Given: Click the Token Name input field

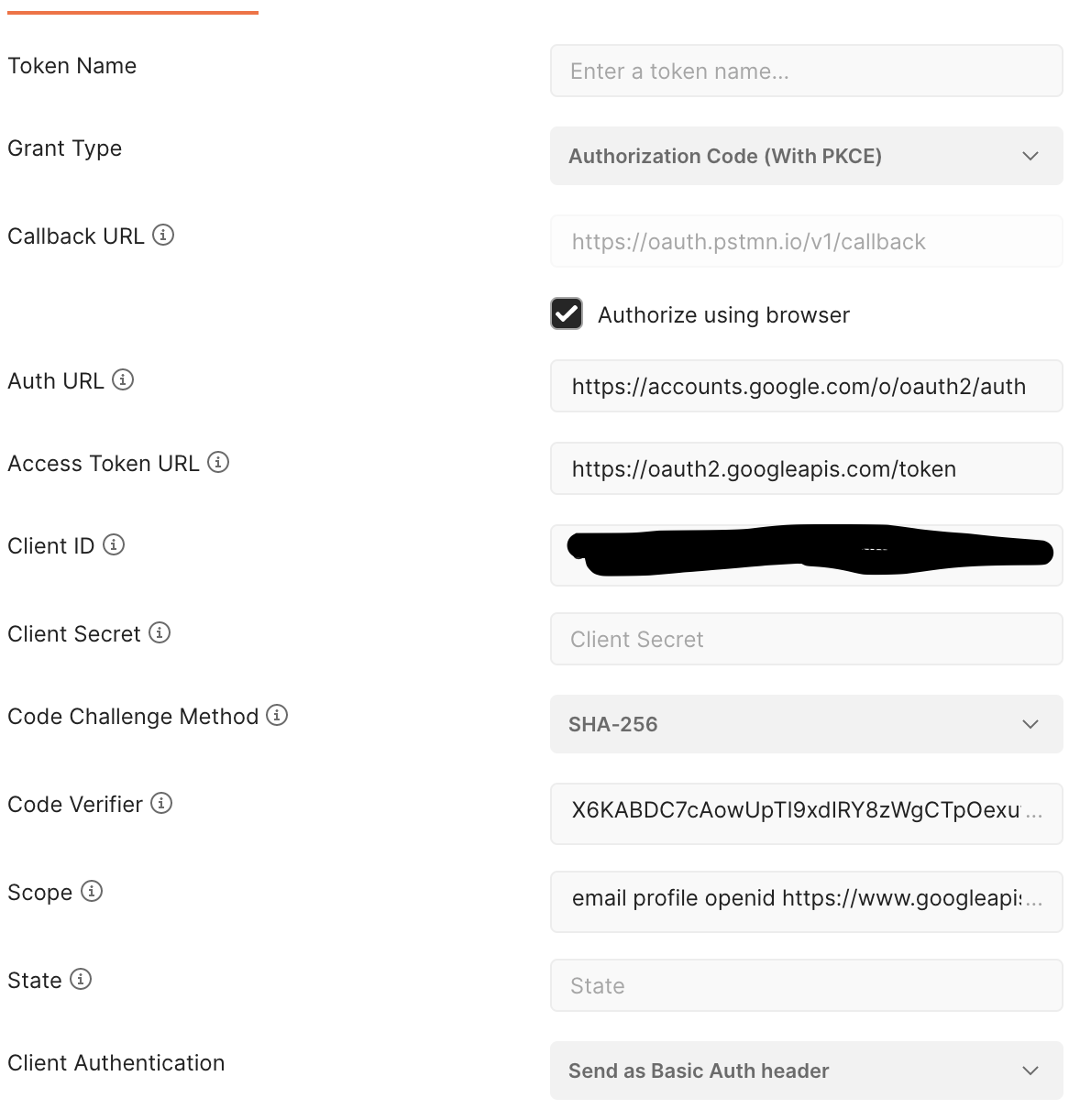Looking at the screenshot, I should [806, 71].
